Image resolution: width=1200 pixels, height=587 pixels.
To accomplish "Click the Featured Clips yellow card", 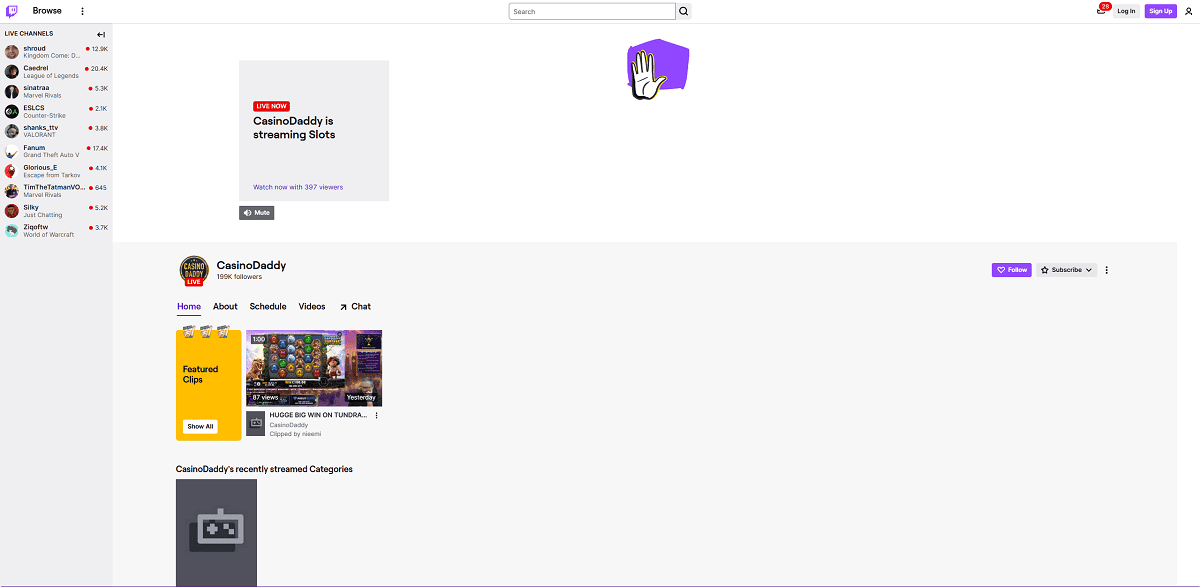I will (x=208, y=385).
